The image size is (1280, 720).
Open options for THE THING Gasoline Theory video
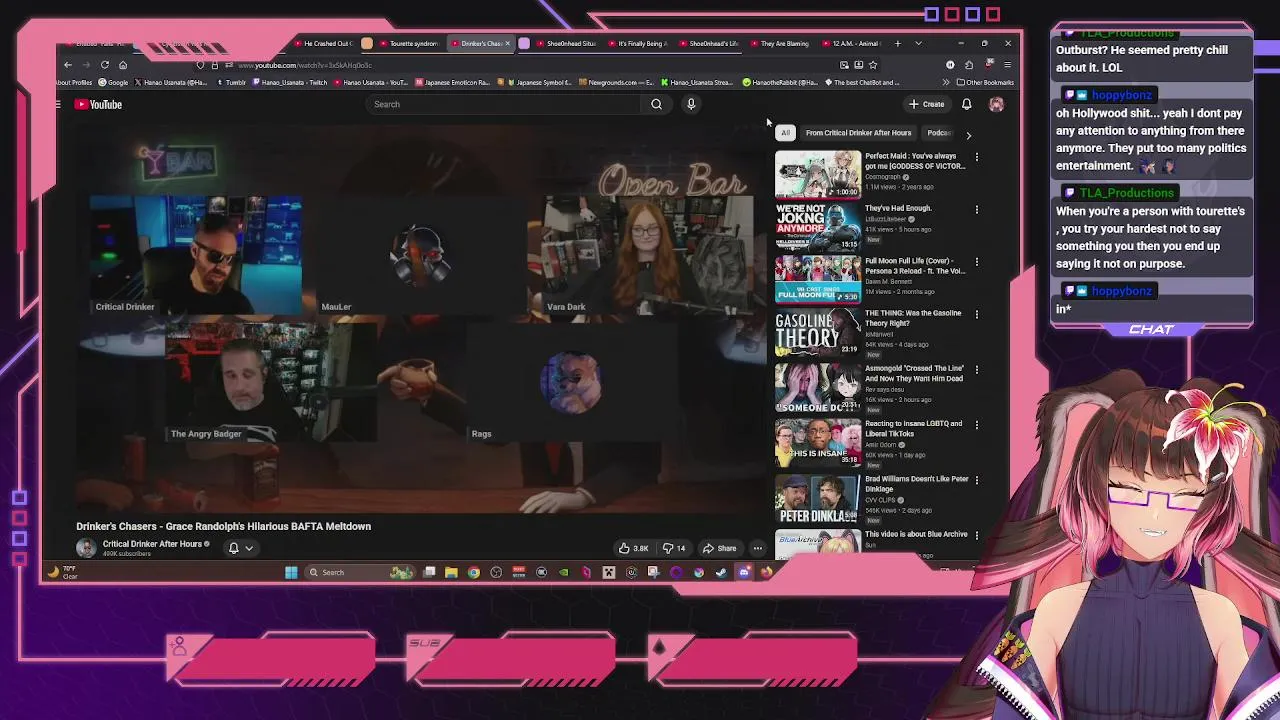pyautogui.click(x=977, y=314)
